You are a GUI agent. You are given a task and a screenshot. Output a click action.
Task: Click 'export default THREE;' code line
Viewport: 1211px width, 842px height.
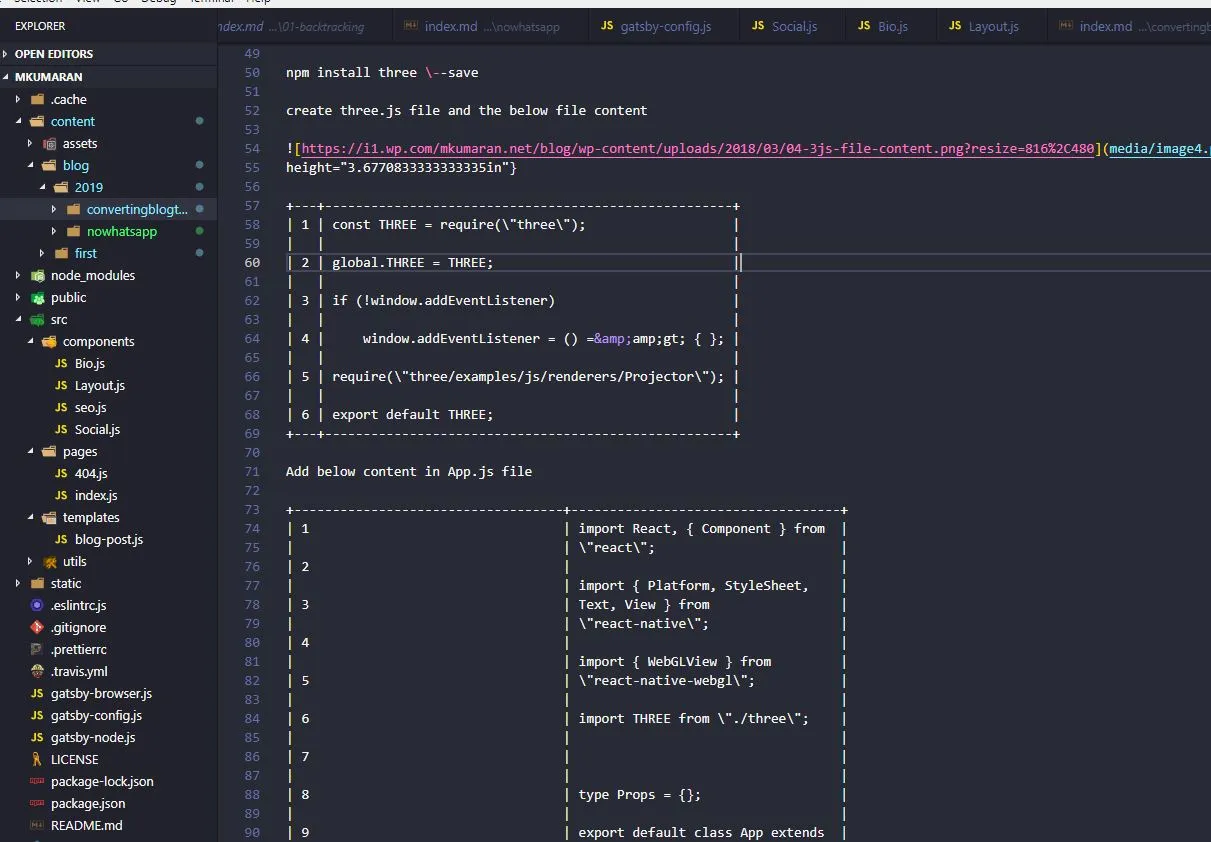(413, 414)
